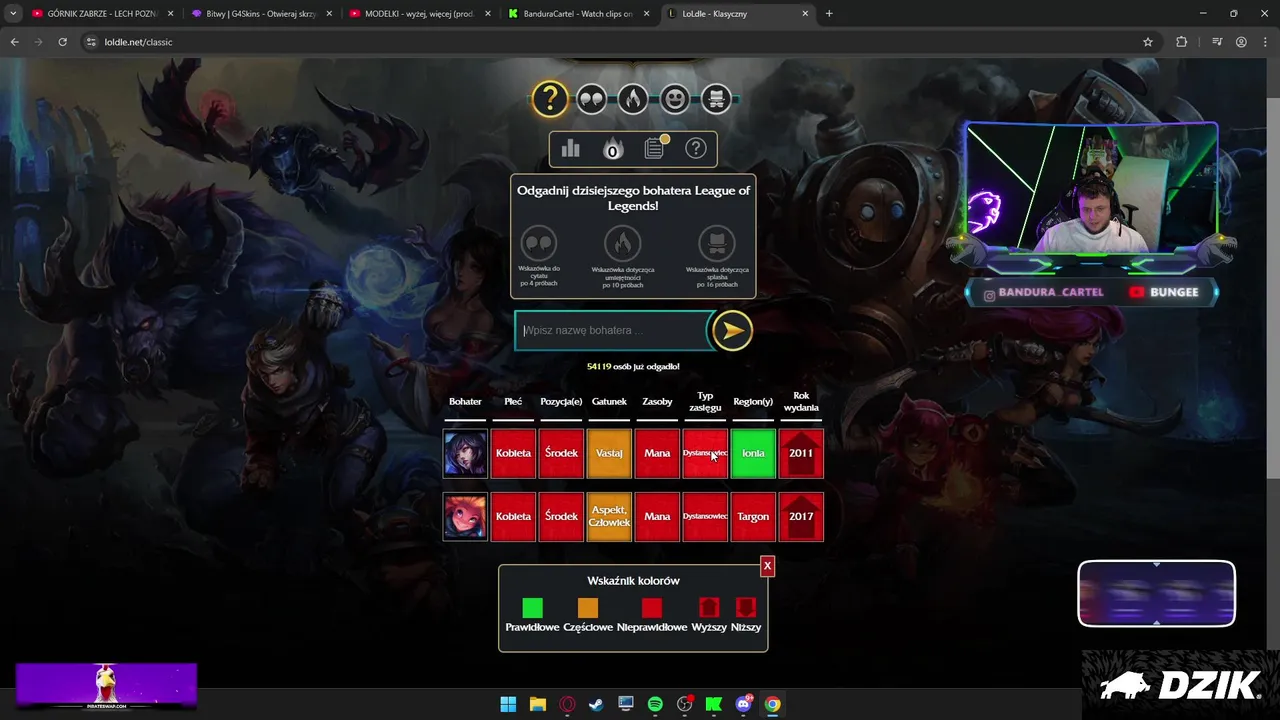Click the red Nieprawidłowe legend swatch
This screenshot has height=720, width=1280.
tap(652, 607)
